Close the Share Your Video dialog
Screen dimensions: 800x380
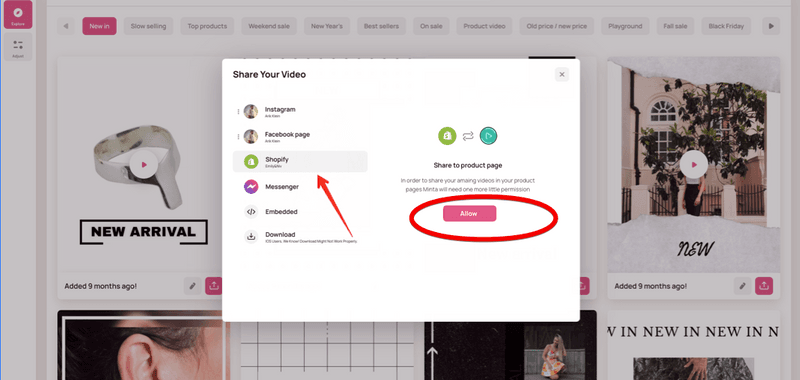tap(562, 74)
